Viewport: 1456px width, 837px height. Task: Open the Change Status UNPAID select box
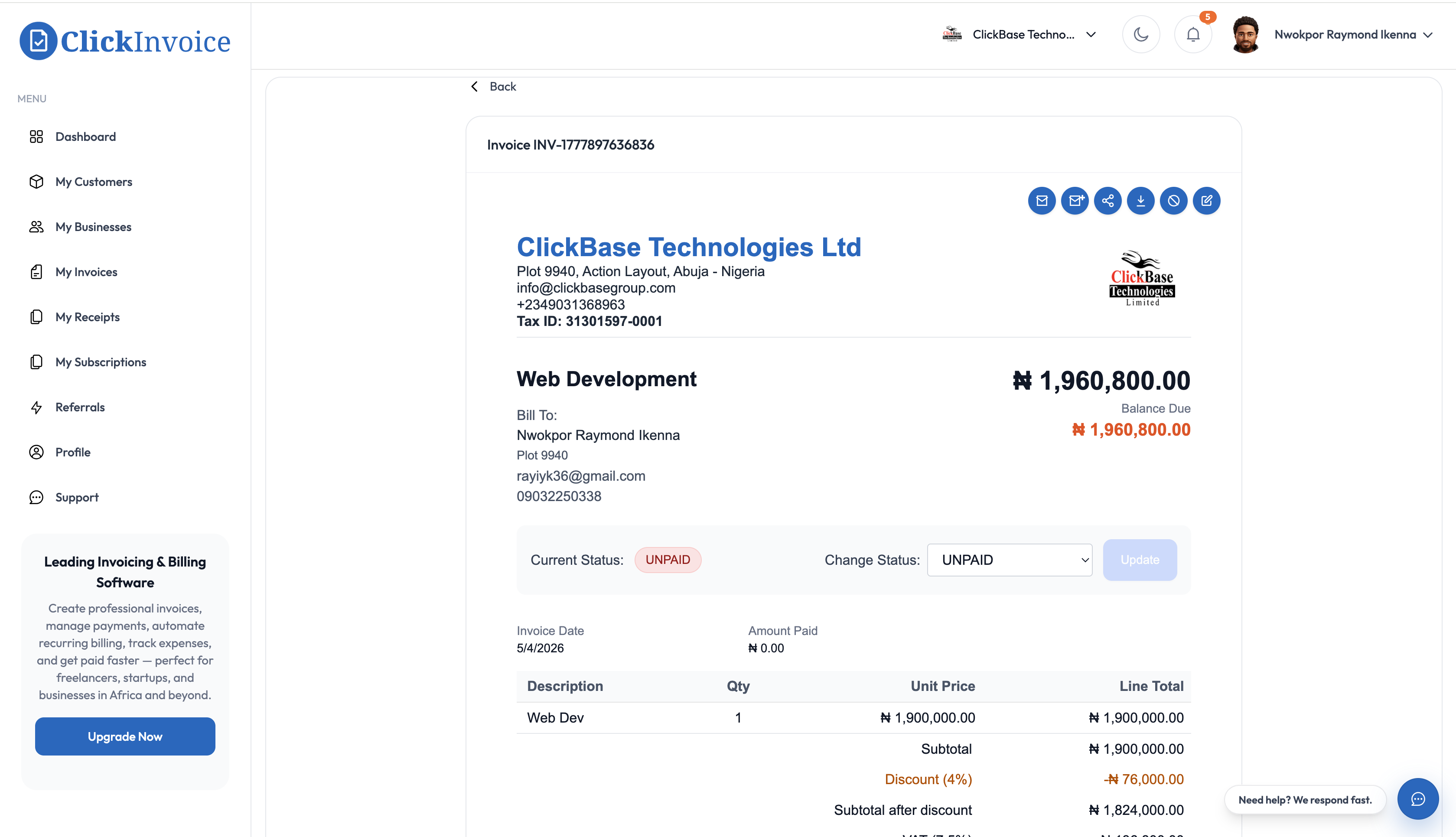[x=1010, y=559]
